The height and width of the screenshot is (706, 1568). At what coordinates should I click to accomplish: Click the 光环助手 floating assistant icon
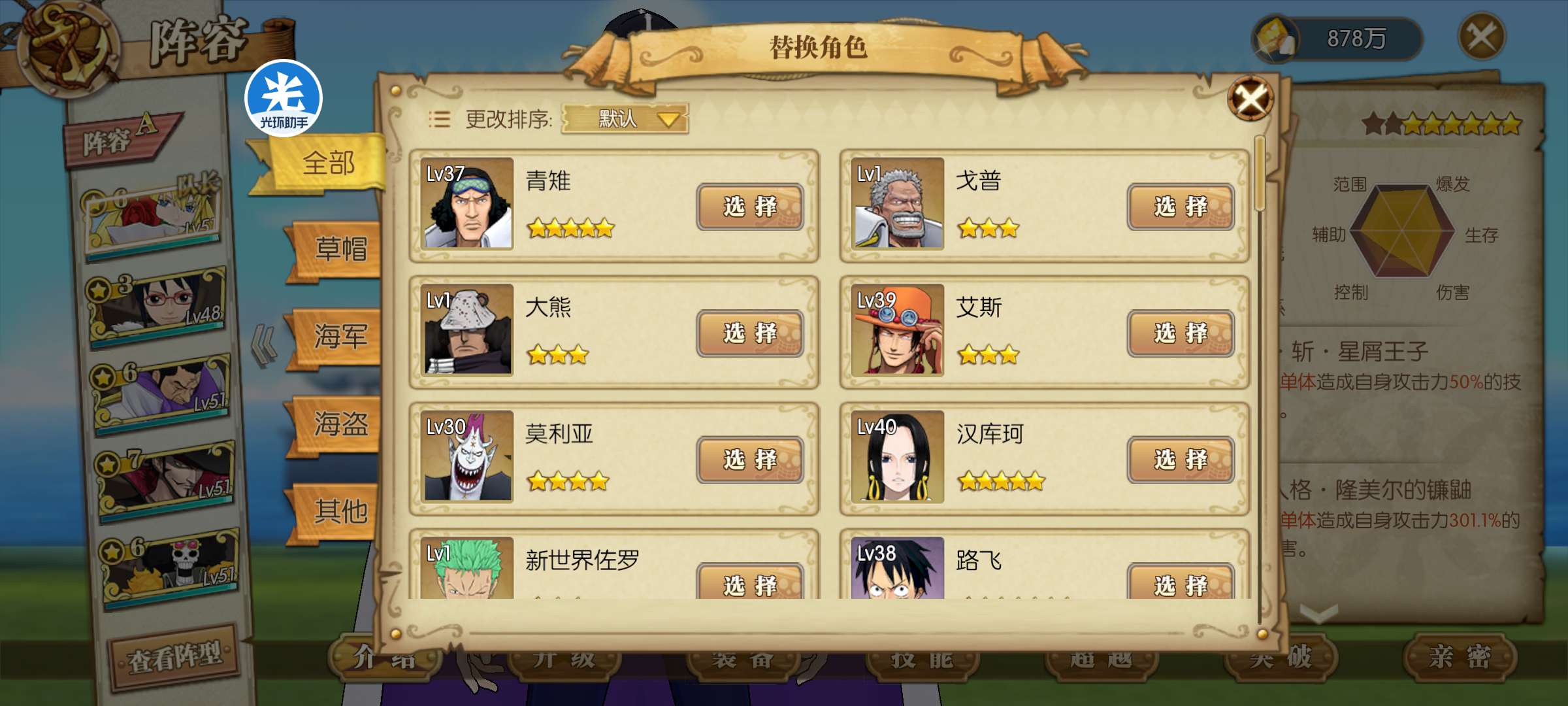pos(284,98)
